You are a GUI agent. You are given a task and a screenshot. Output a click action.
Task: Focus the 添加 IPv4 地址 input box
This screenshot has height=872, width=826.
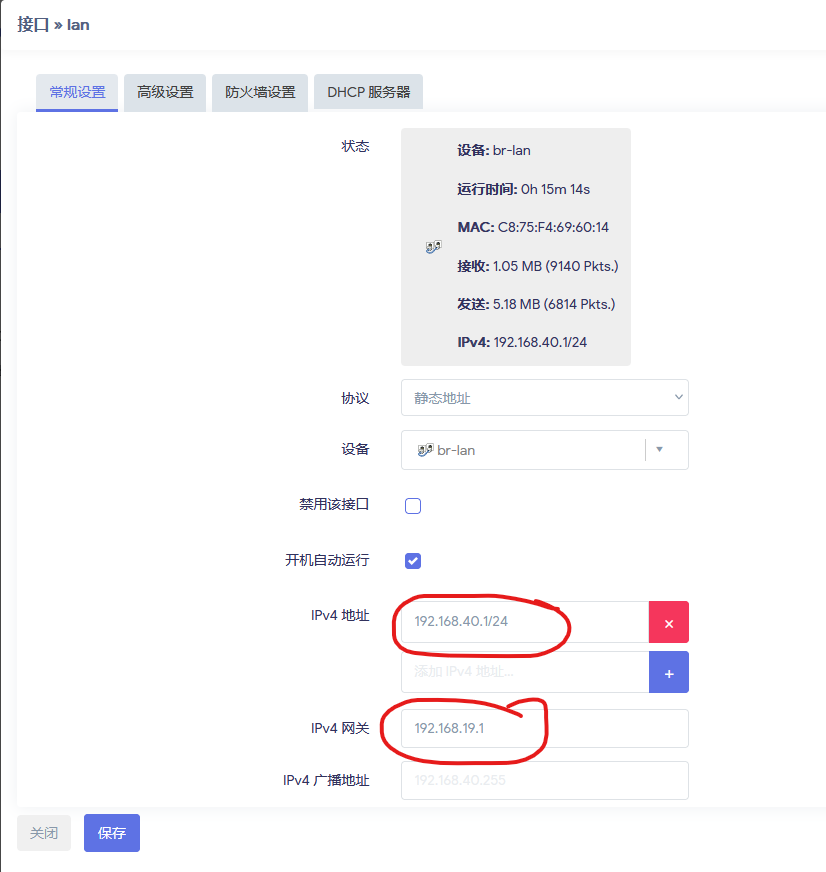coord(524,672)
